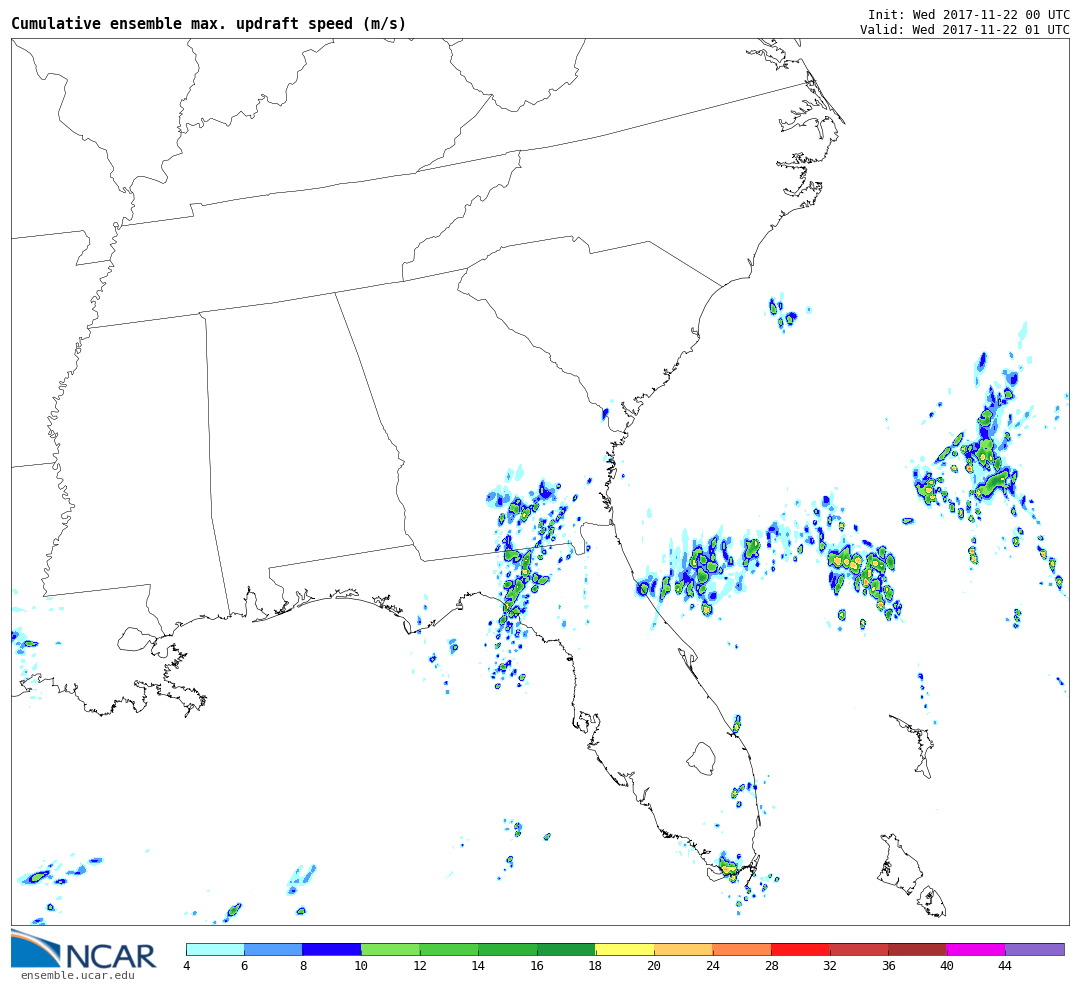1080x988 pixels.
Task: Select the 'Init: Wed 2017-11-22 00 UTC' text
Action: [x=968, y=14]
